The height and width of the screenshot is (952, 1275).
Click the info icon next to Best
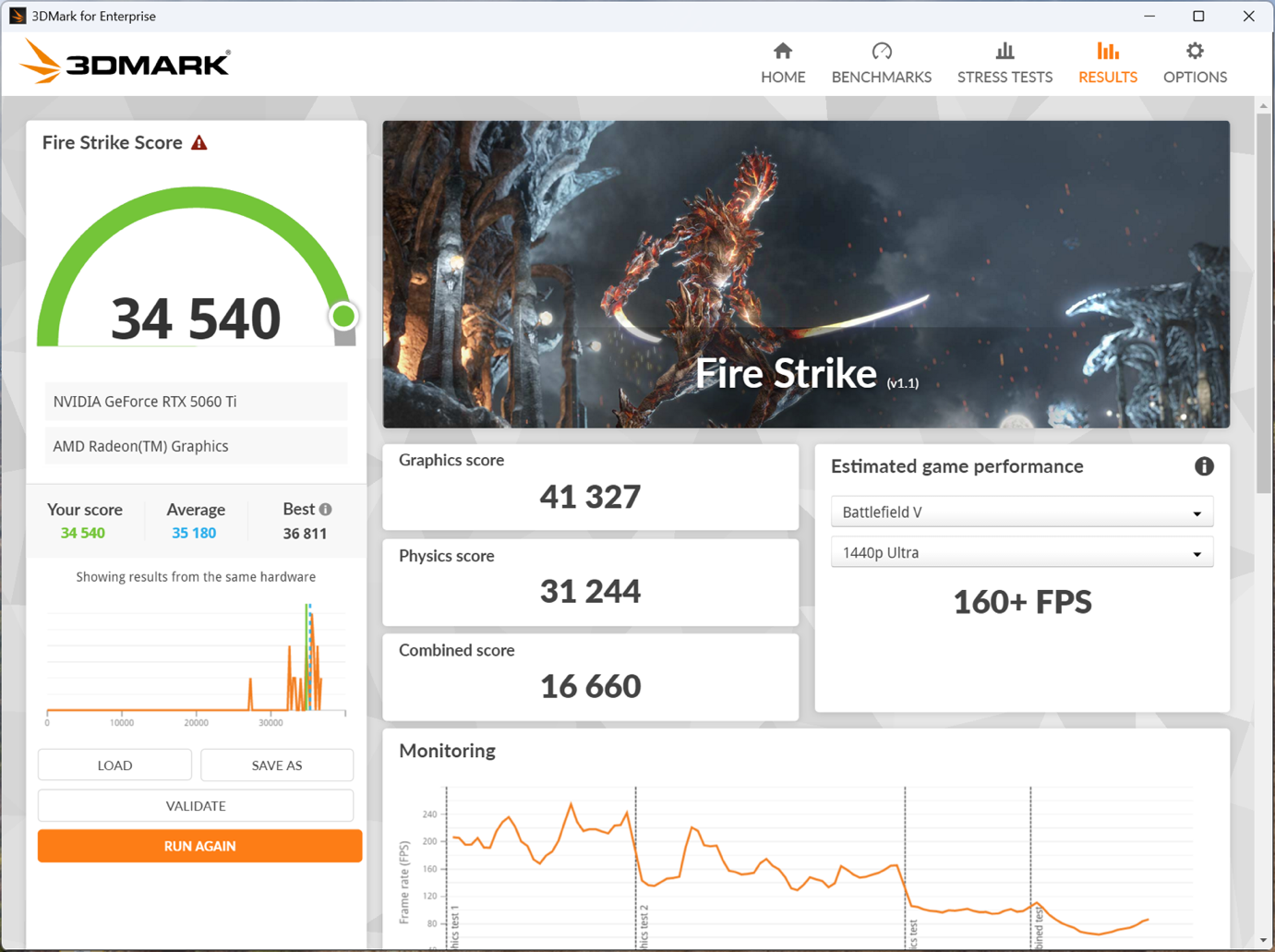(326, 509)
